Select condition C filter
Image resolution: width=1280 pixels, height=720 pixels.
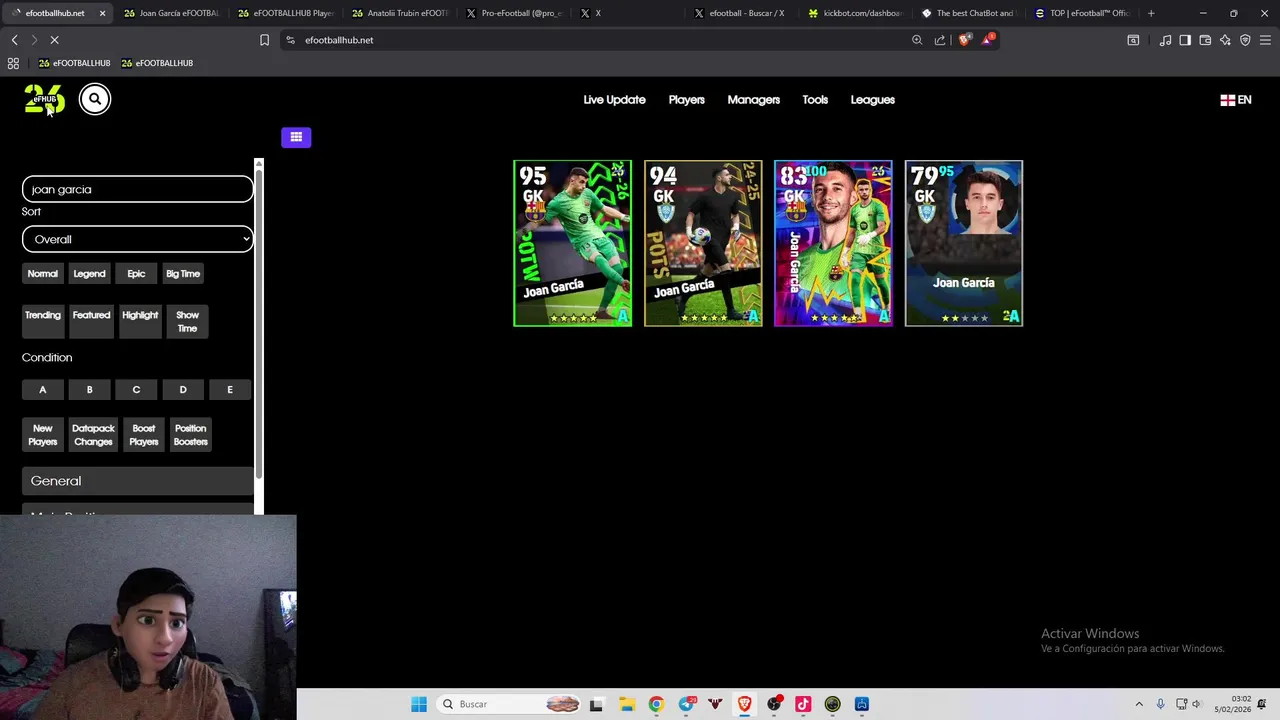coord(136,390)
